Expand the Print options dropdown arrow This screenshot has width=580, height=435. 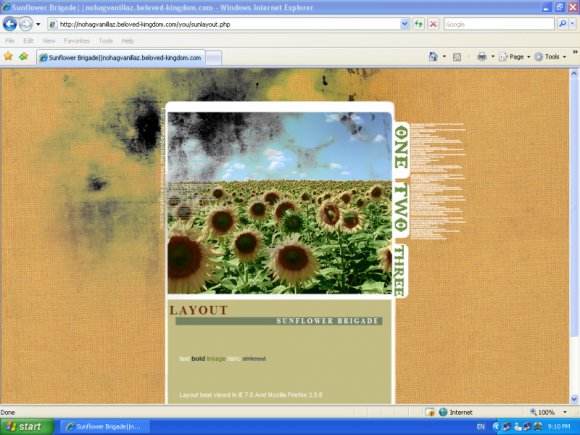[x=493, y=57]
